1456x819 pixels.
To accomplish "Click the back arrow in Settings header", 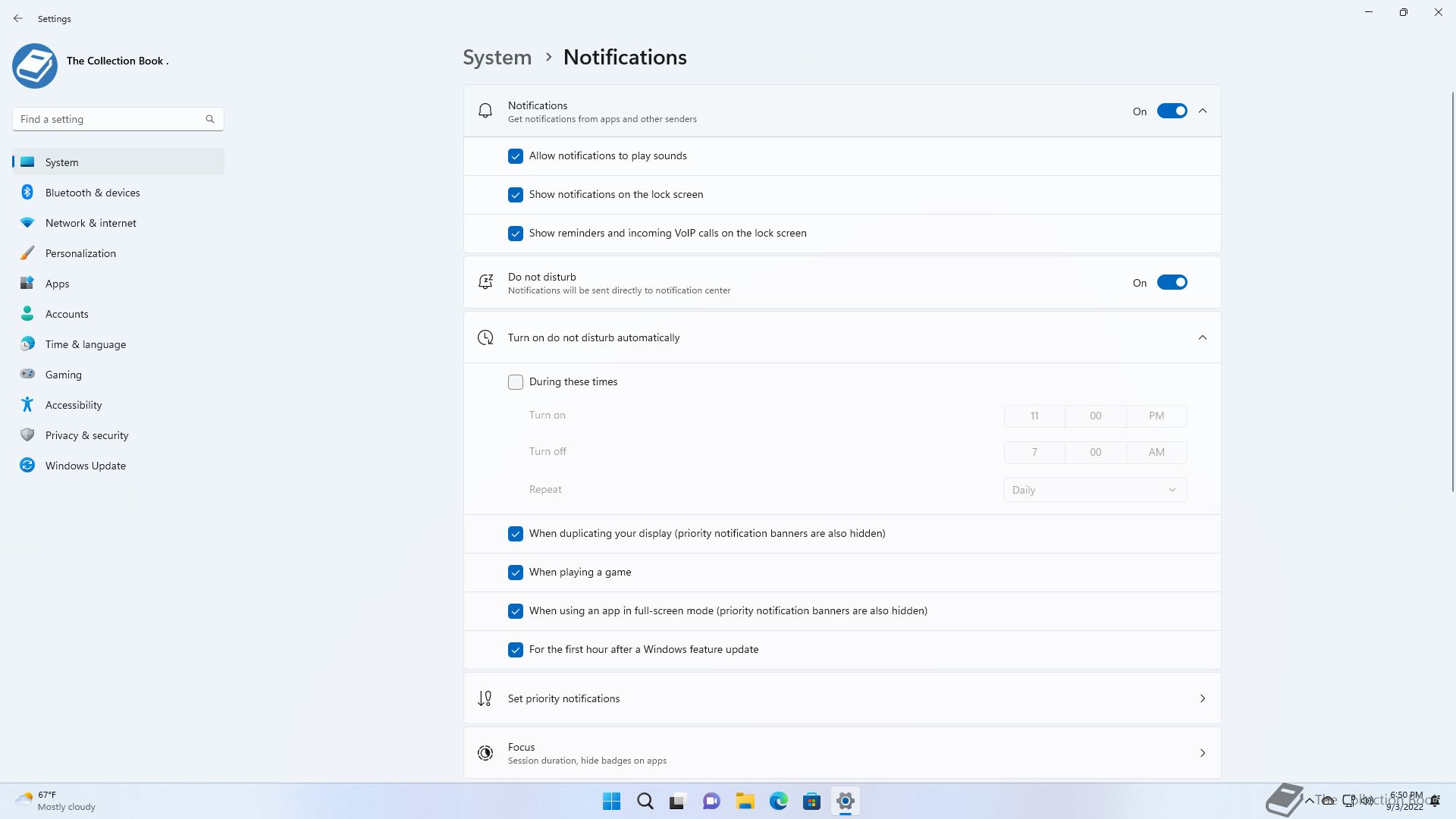I will point(18,18).
